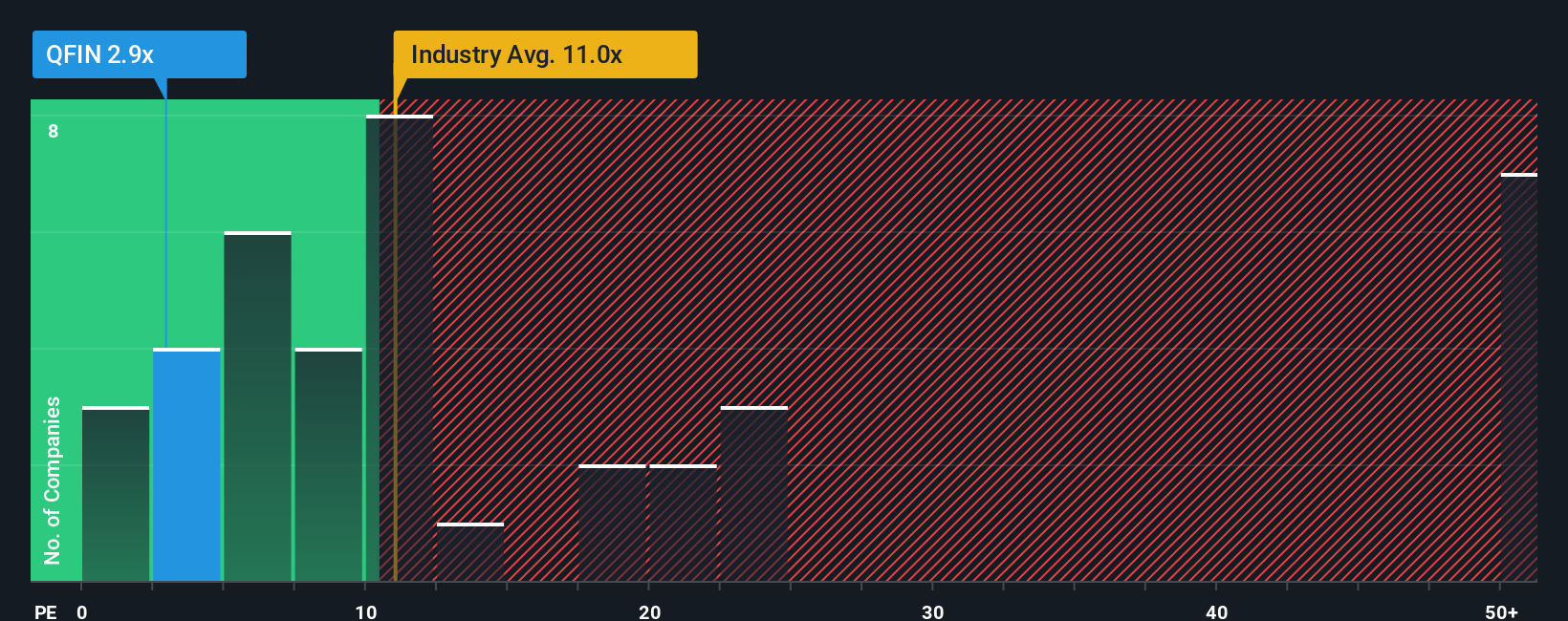1568x621 pixels.
Task: Select the short bar past PE 12
Action: tap(470, 552)
